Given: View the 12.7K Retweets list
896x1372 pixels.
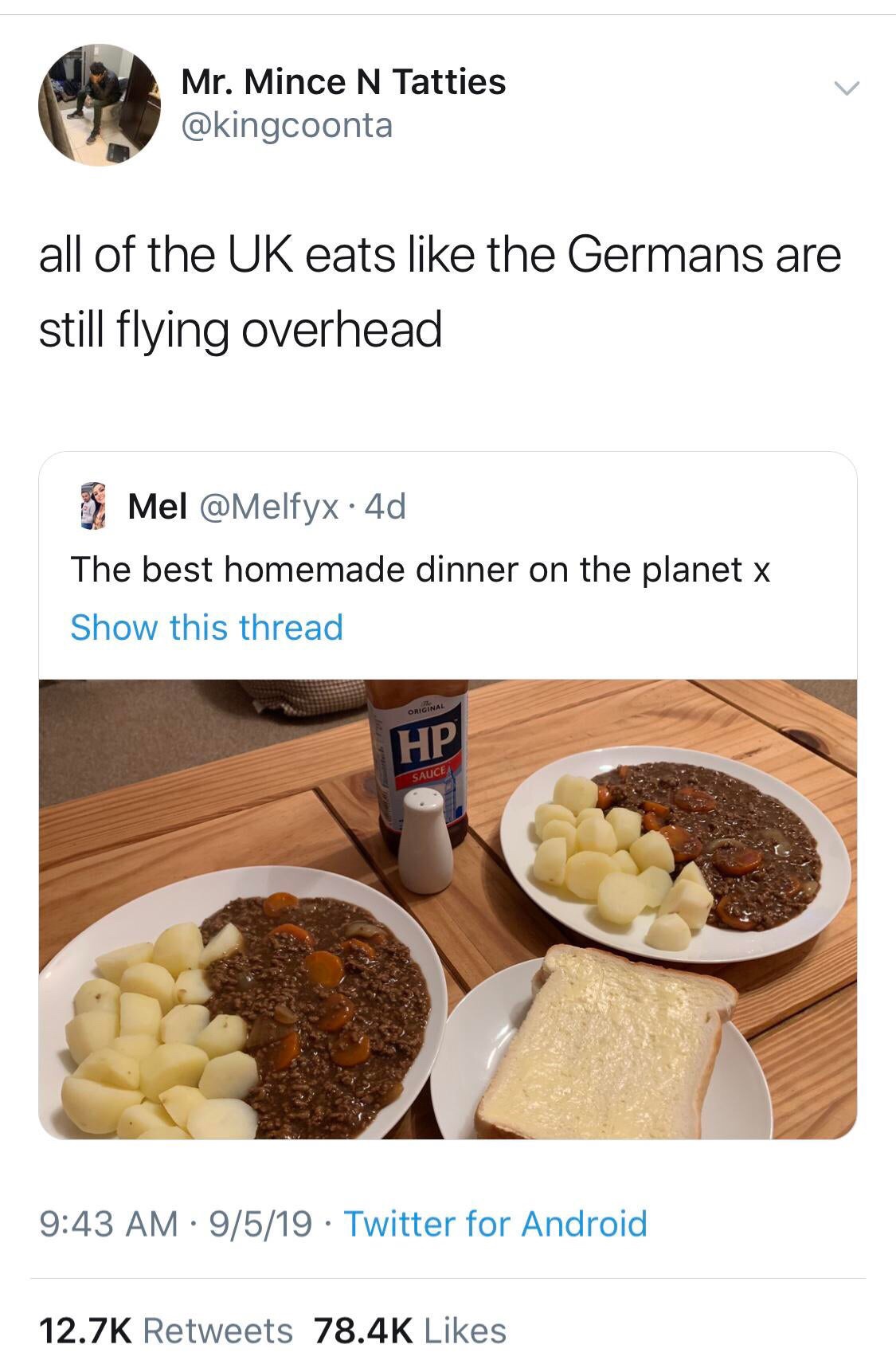Looking at the screenshot, I should tap(166, 1331).
